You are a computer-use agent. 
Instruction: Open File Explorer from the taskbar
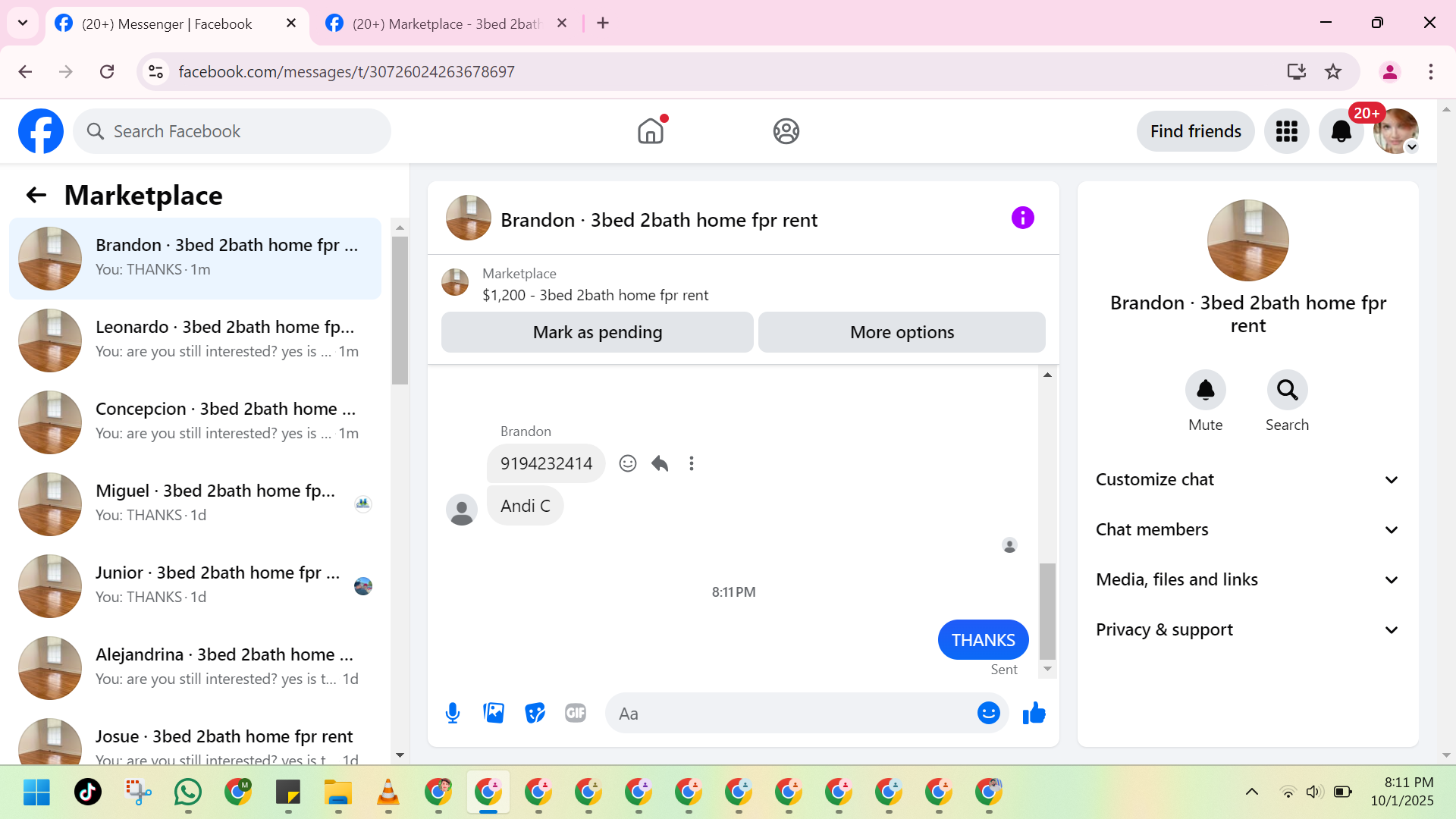click(338, 792)
